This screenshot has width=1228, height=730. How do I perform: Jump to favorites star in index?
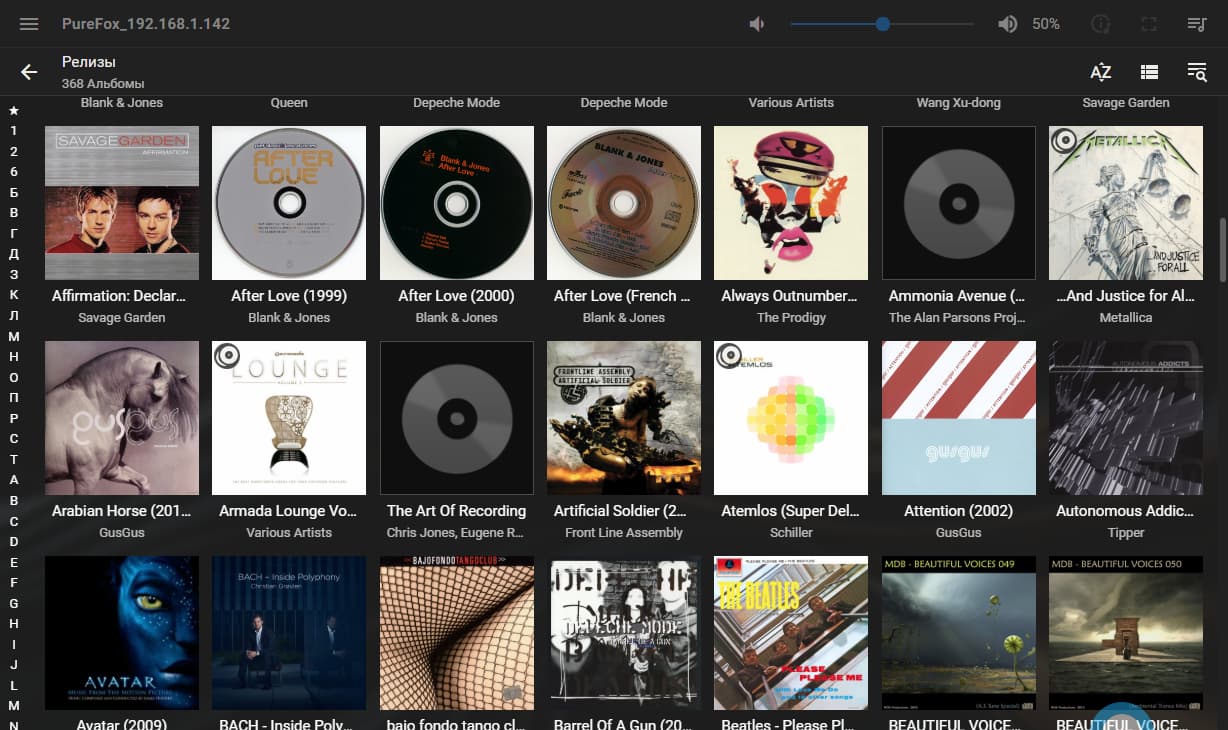click(x=14, y=110)
